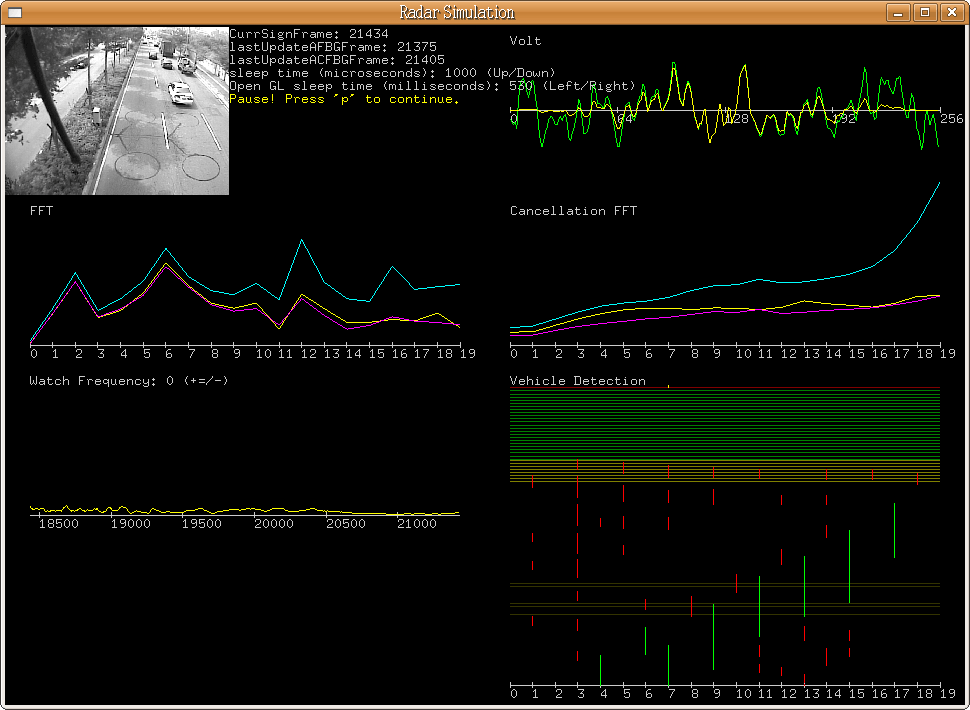
Task: Pick the 128 tick on Volt axis
Action: (x=737, y=119)
